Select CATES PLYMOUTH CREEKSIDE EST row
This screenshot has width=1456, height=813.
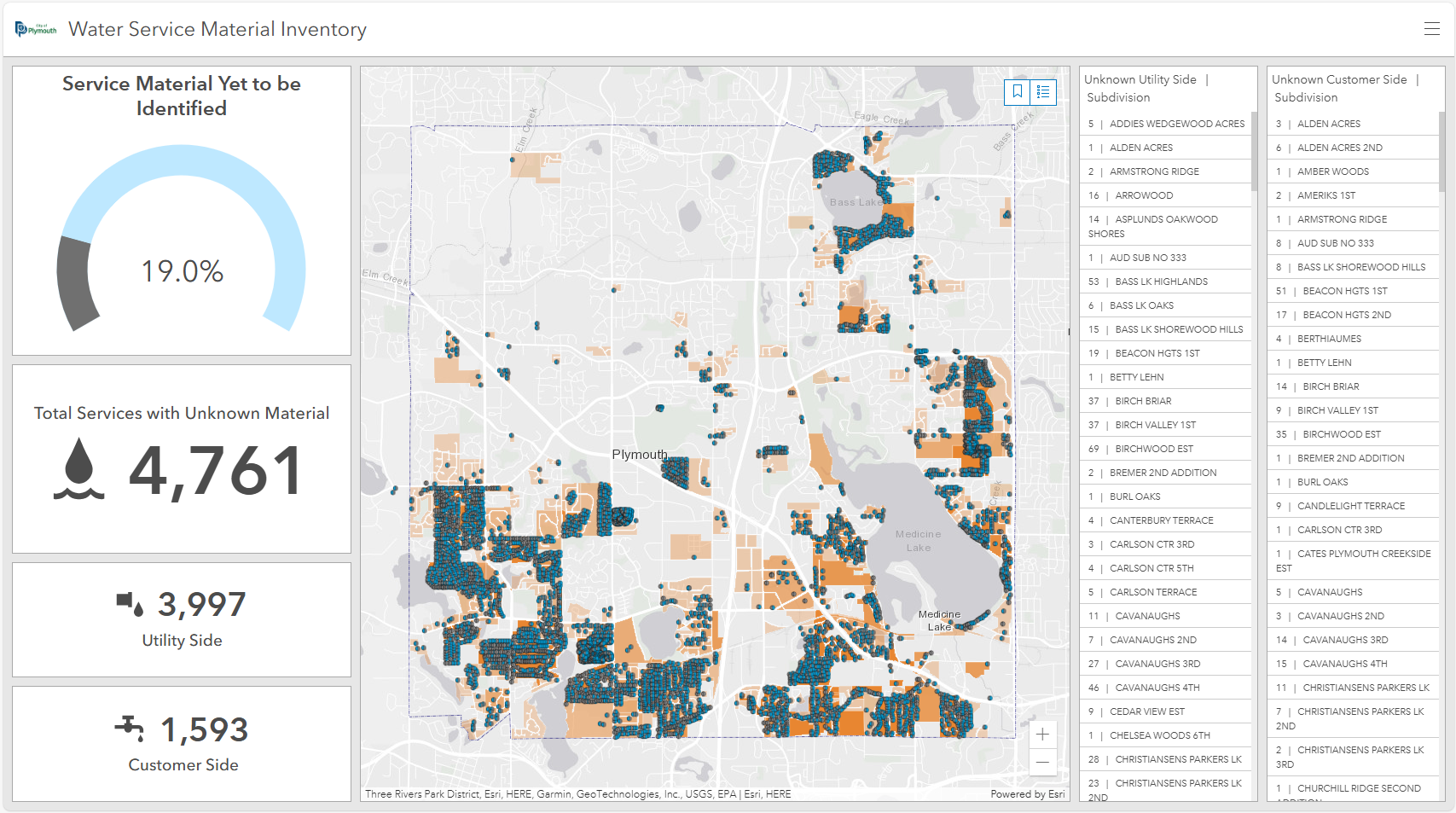(1353, 560)
